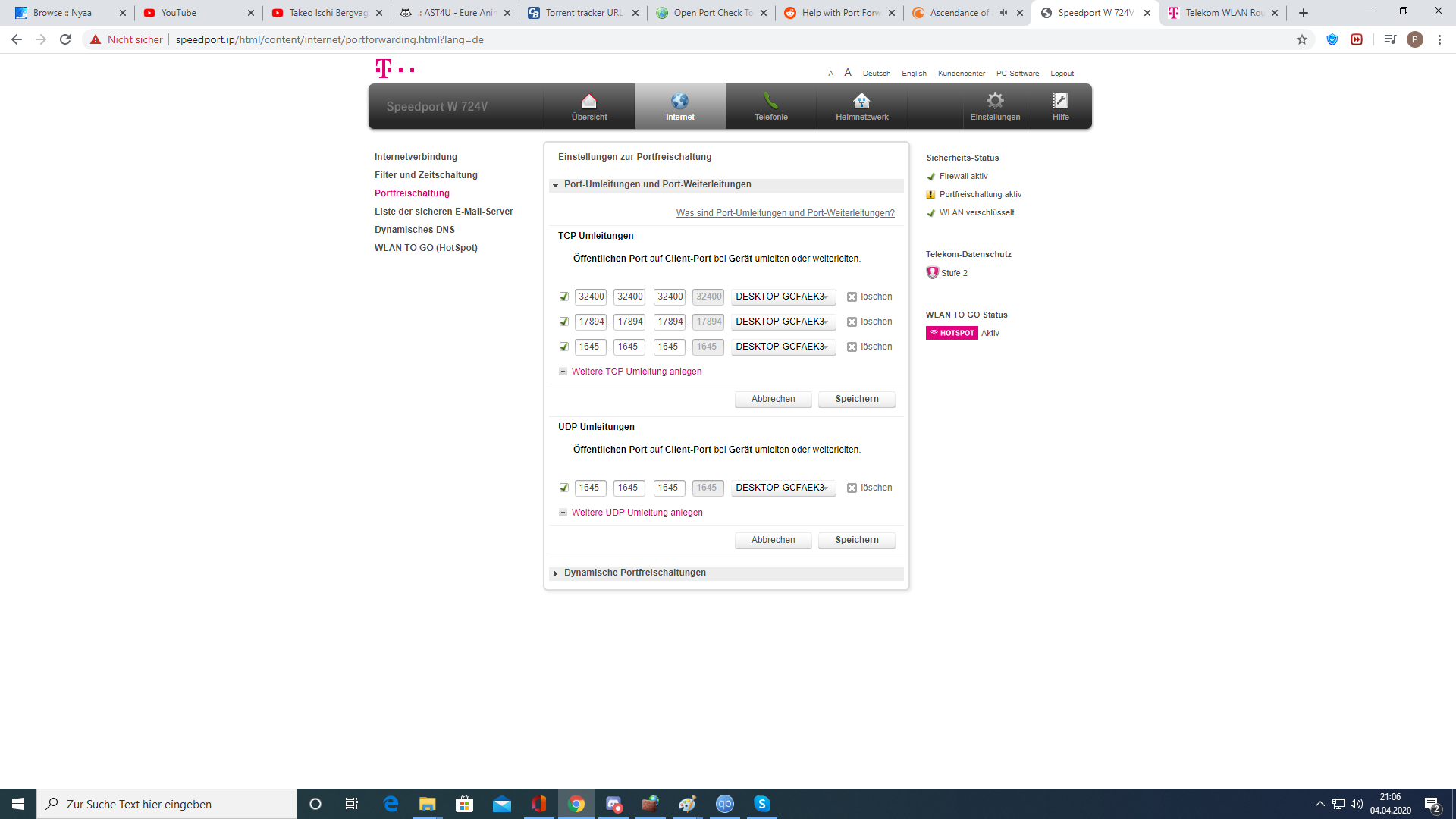This screenshot has height=819, width=1456.
Task: Open the Einstellungen gear icon
Action: (x=994, y=101)
